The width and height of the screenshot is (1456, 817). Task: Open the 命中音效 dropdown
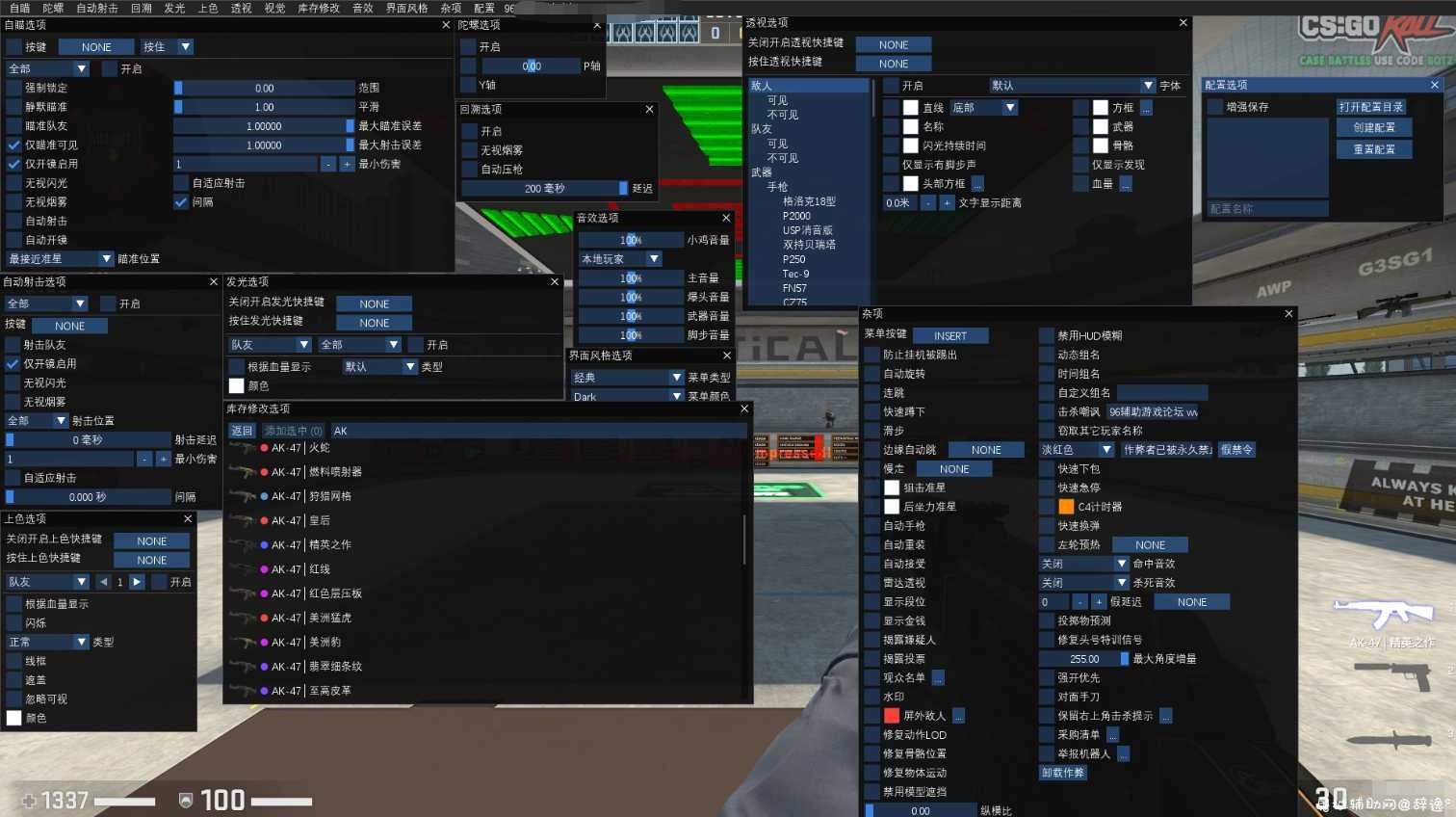(x=1083, y=564)
